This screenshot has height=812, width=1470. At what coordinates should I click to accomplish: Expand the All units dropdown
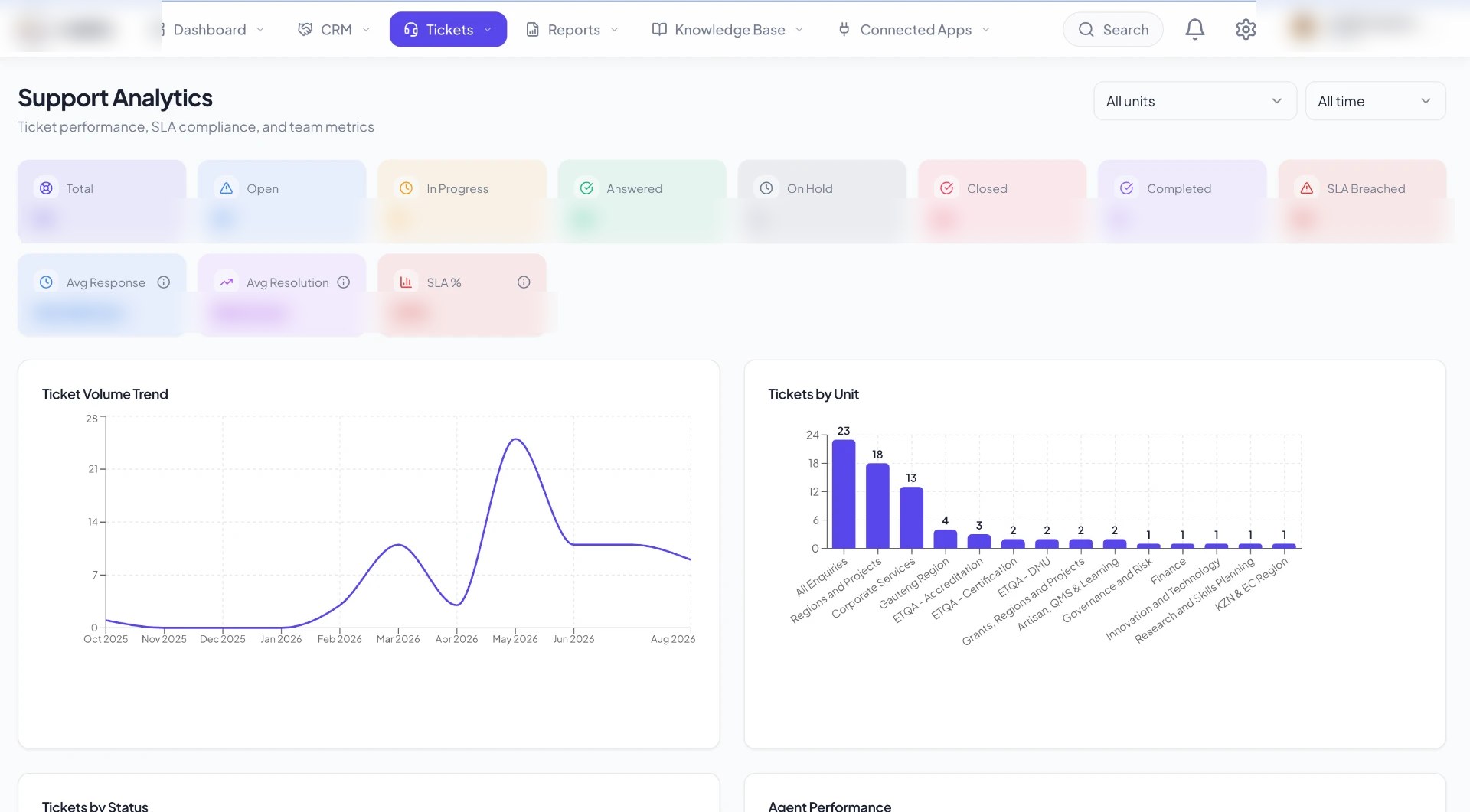[1194, 101]
